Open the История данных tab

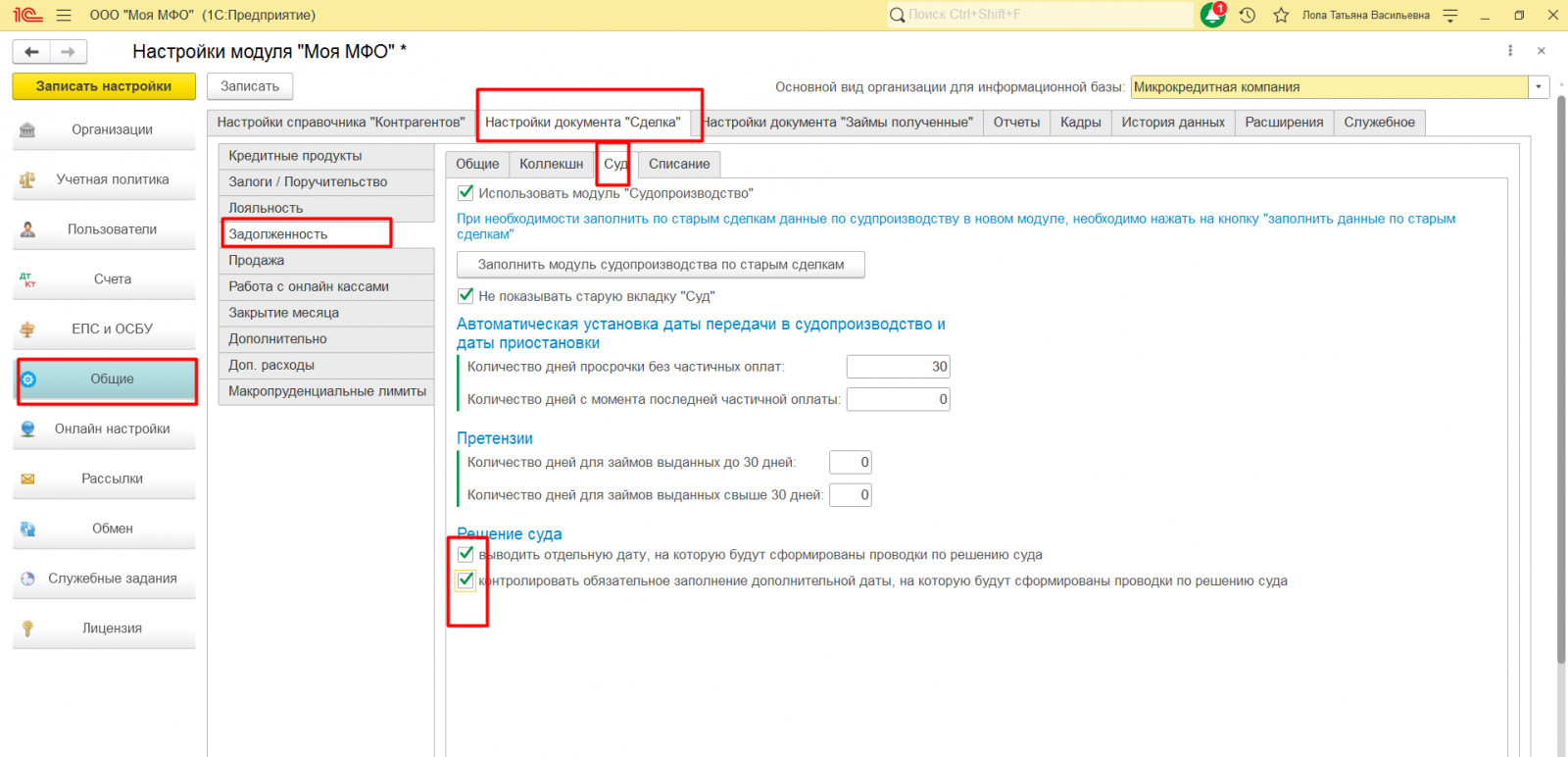pyautogui.click(x=1173, y=123)
